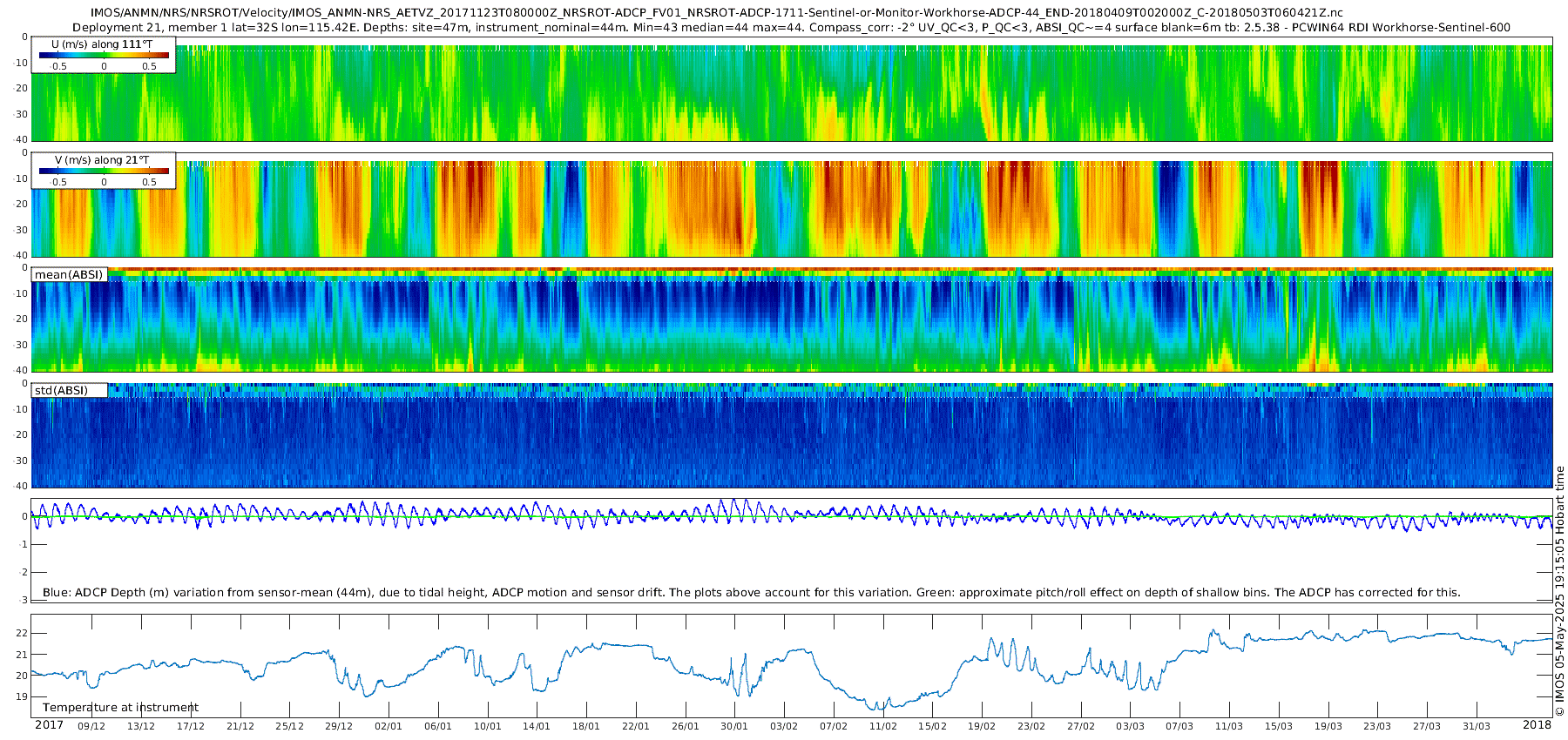Select the std(ABSI) panel label

[x=61, y=390]
